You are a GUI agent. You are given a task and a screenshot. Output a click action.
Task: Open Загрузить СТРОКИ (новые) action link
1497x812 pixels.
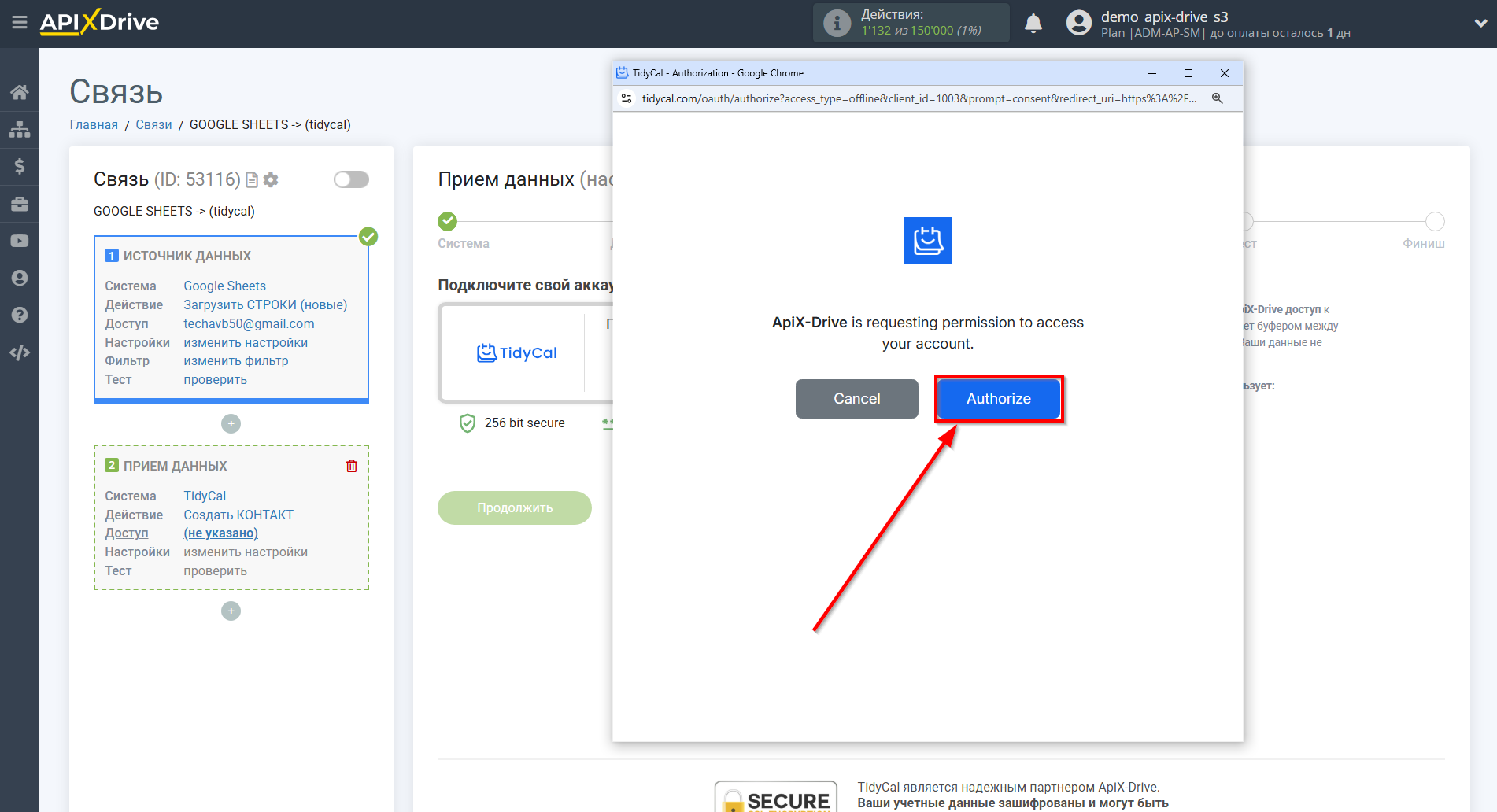coord(265,305)
